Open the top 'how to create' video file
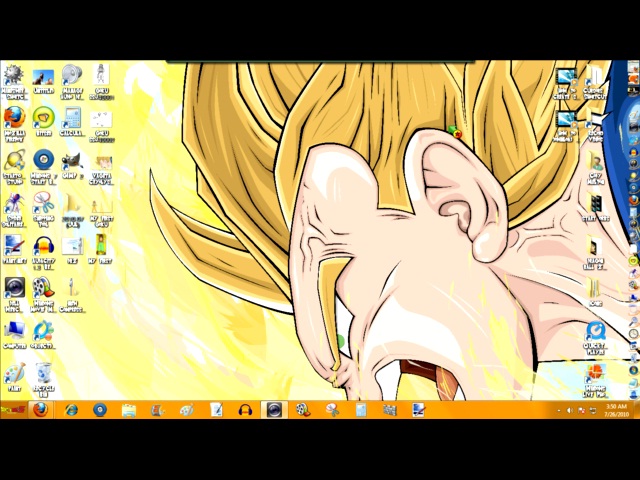The image size is (640, 480). pos(566,83)
